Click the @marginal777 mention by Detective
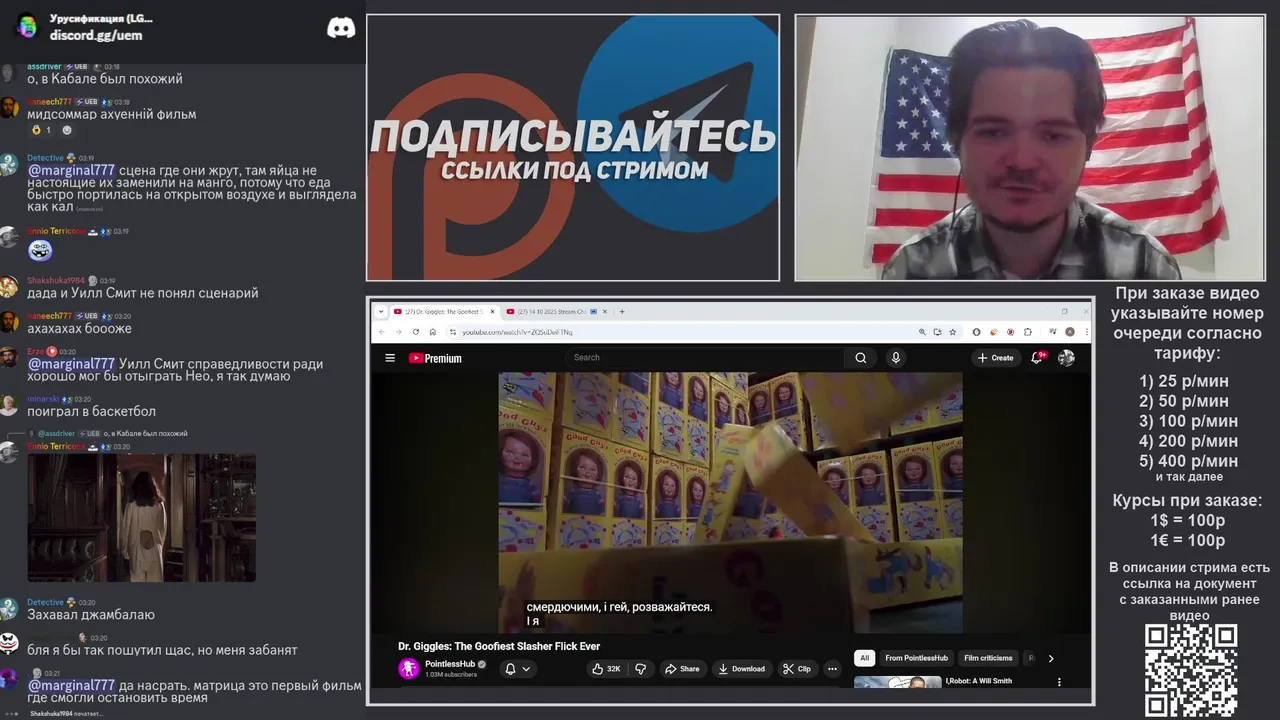1280x720 pixels. pos(71,170)
